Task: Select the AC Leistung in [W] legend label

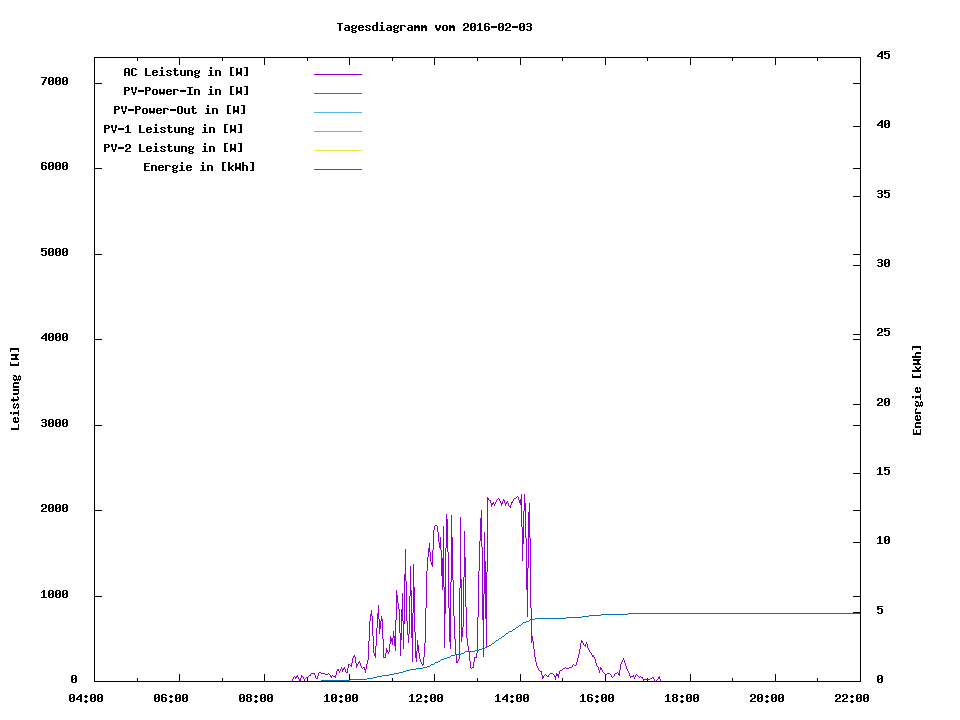Action: [x=186, y=72]
